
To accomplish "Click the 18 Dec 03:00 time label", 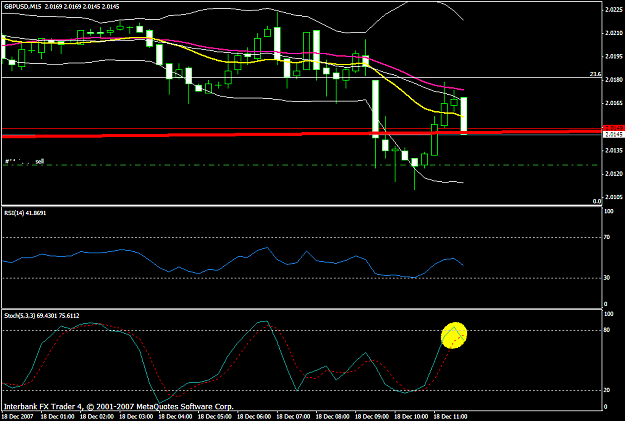I will 136,417.
